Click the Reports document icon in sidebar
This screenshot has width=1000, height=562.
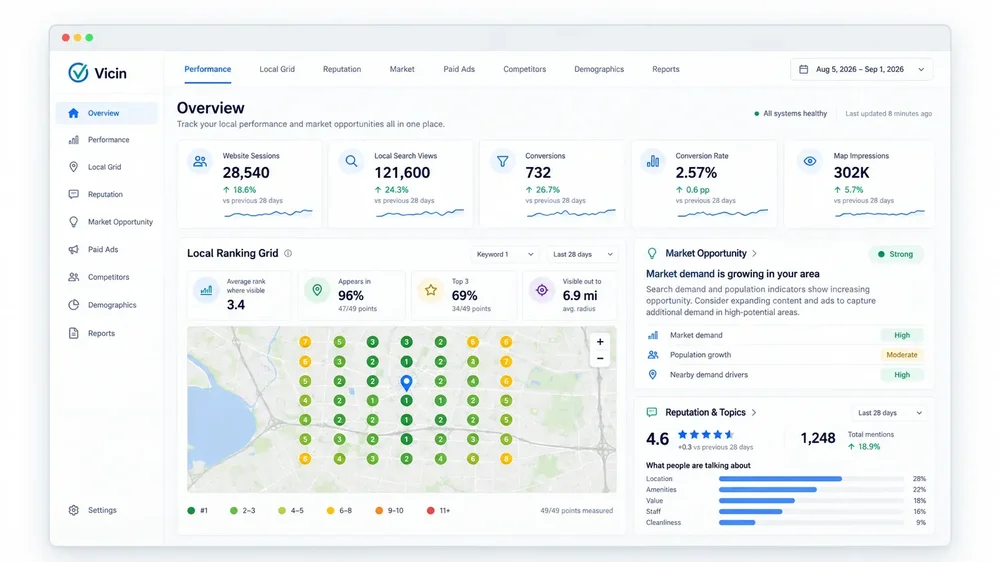click(x=73, y=333)
